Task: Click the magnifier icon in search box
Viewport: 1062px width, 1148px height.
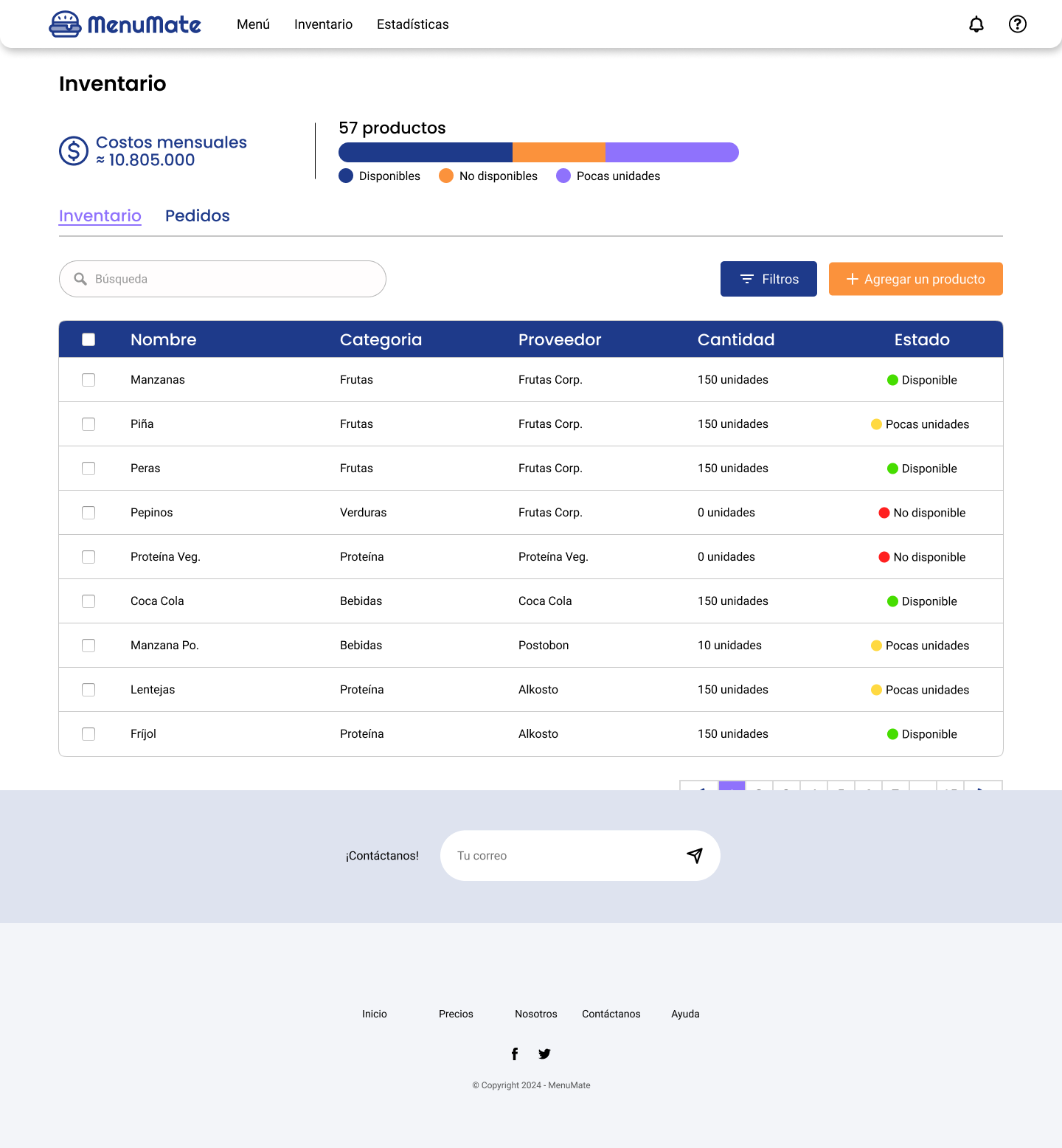Action: coord(80,279)
